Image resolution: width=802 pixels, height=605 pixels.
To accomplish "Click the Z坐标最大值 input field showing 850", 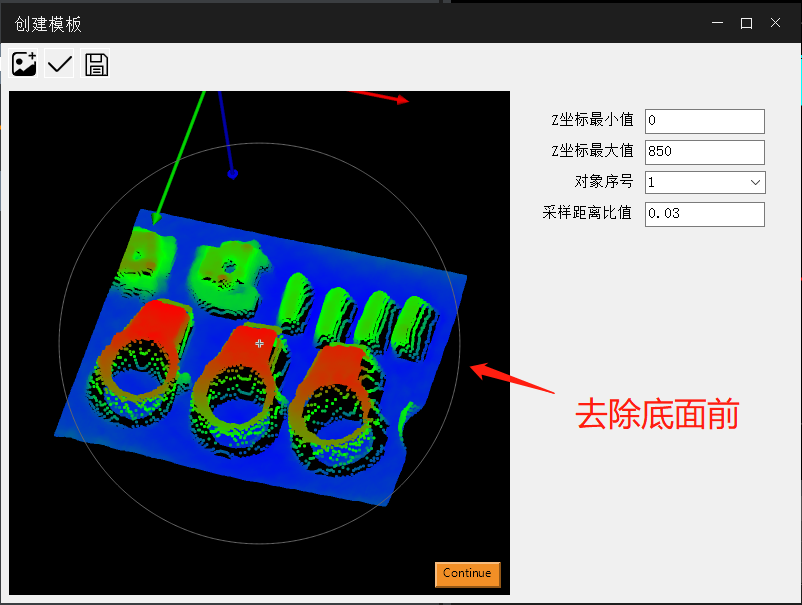I will point(704,152).
